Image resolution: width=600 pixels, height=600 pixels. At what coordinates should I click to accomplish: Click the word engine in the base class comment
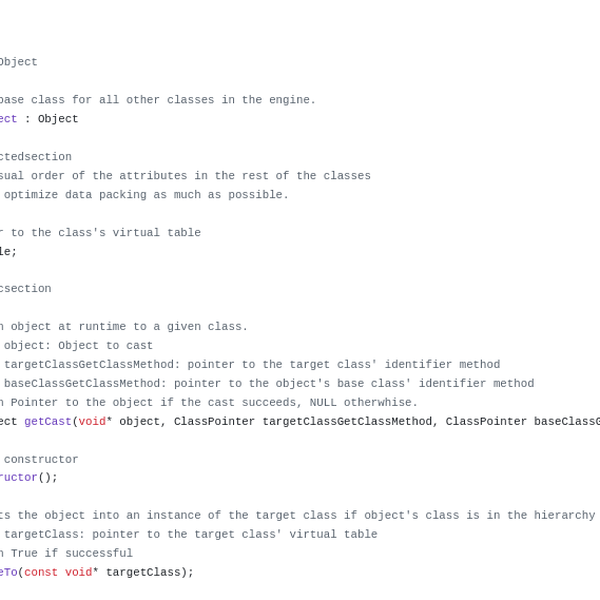click(x=289, y=100)
